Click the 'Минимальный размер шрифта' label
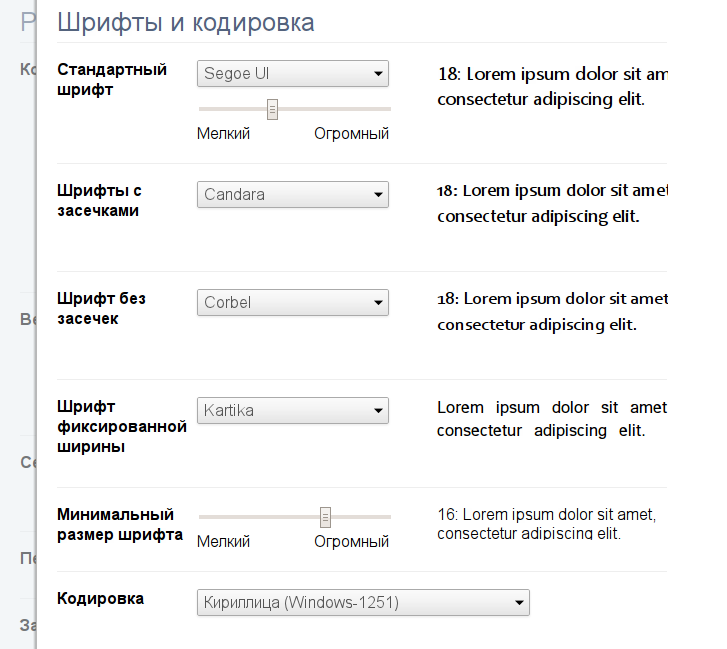This screenshot has height=649, width=727. pyautogui.click(x=120, y=525)
